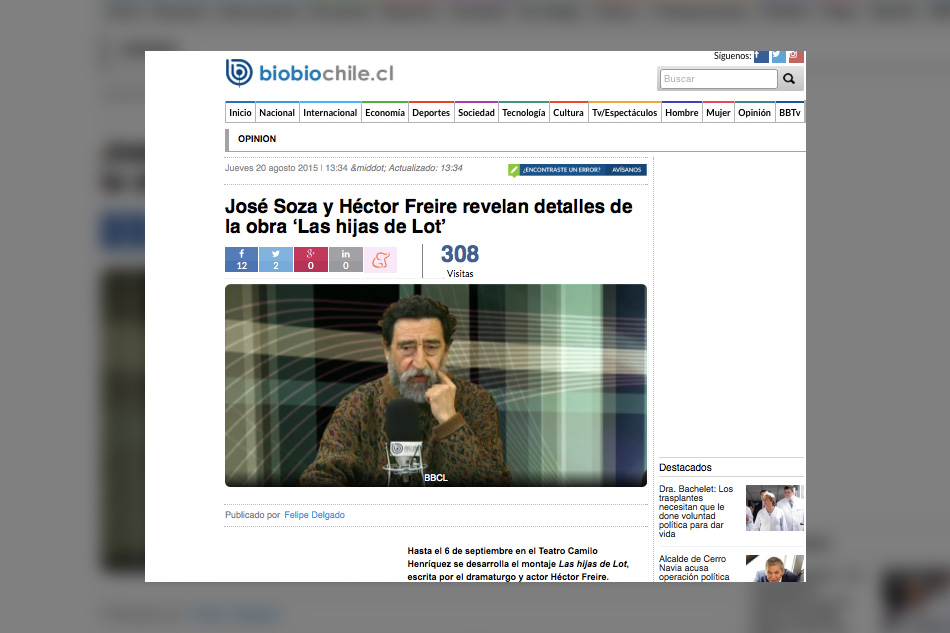Share the article on Twitter (2)
The width and height of the screenshot is (950, 633).
tap(276, 259)
